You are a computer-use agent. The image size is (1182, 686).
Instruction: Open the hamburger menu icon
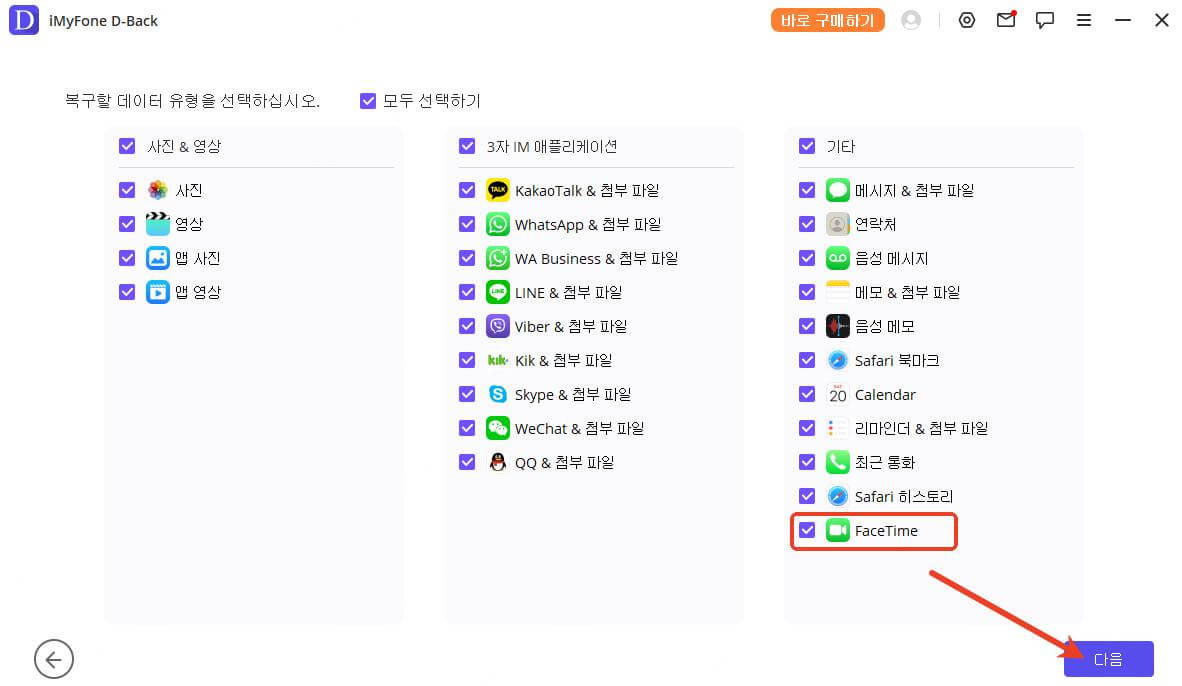click(1083, 20)
